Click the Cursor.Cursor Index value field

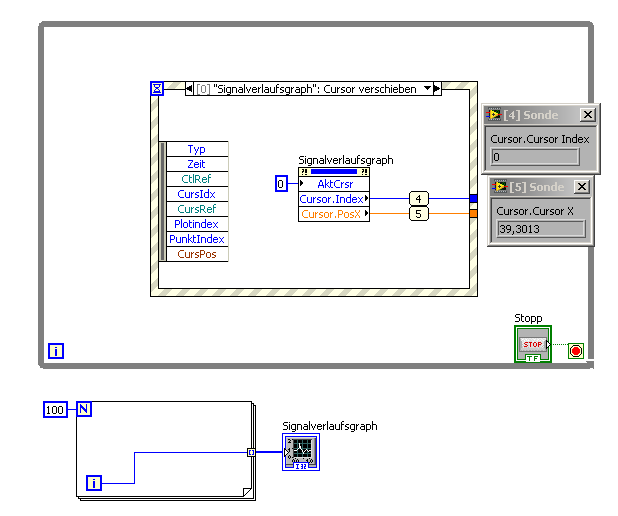coord(535,157)
